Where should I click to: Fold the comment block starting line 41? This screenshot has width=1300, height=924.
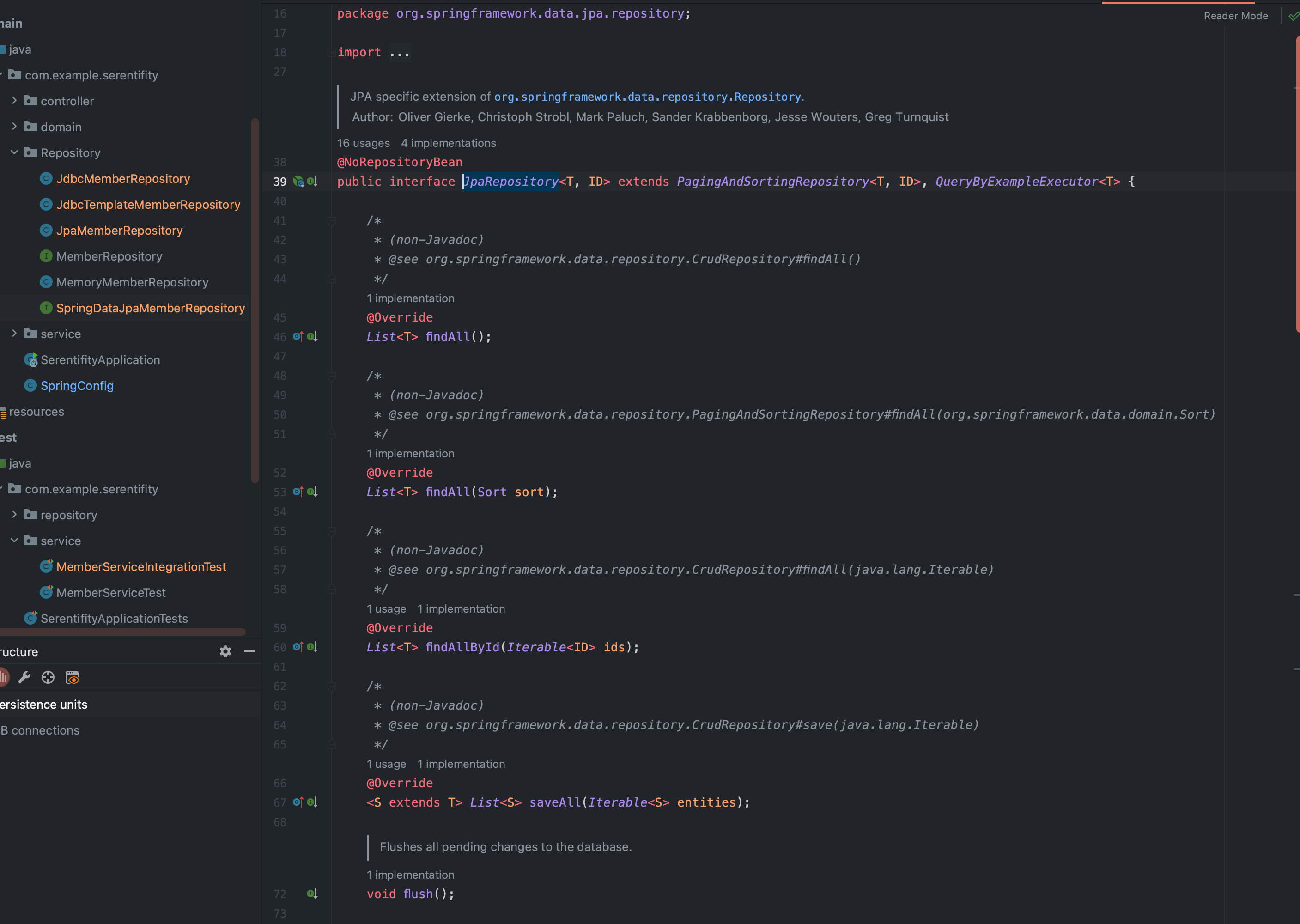tap(331, 221)
